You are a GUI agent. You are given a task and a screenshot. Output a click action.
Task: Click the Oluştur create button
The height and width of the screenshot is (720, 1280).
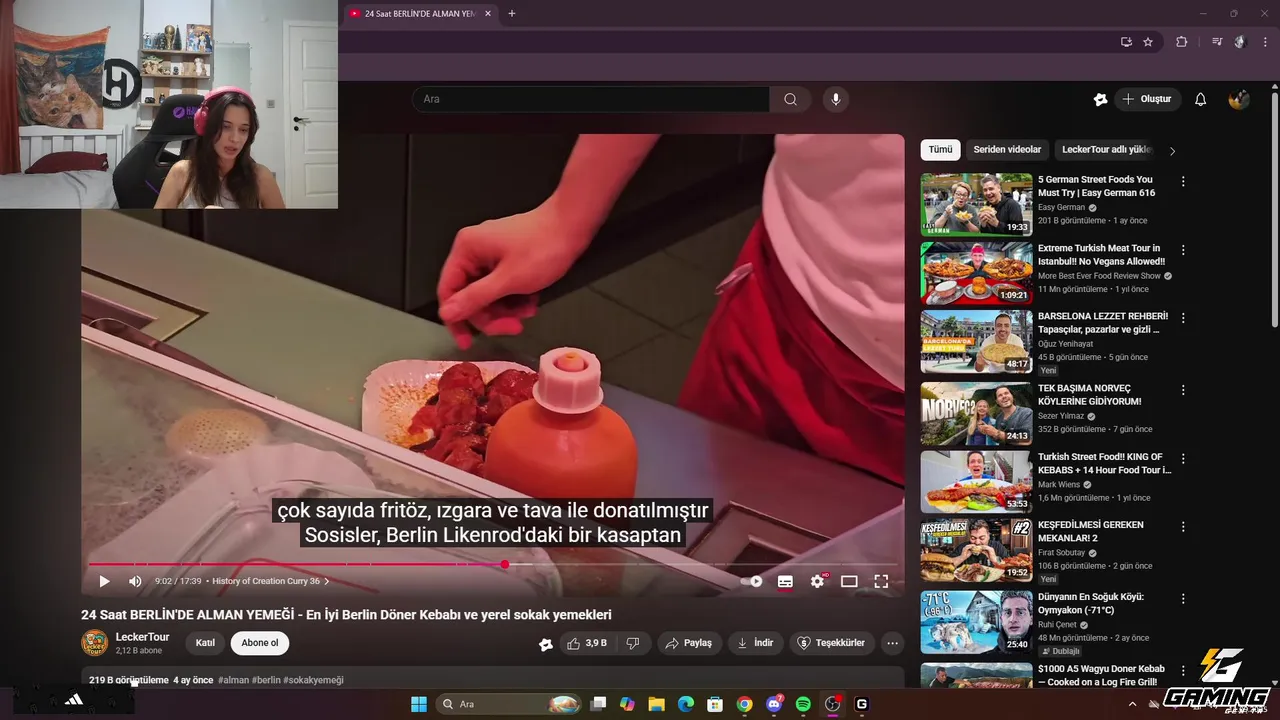pos(1147,99)
